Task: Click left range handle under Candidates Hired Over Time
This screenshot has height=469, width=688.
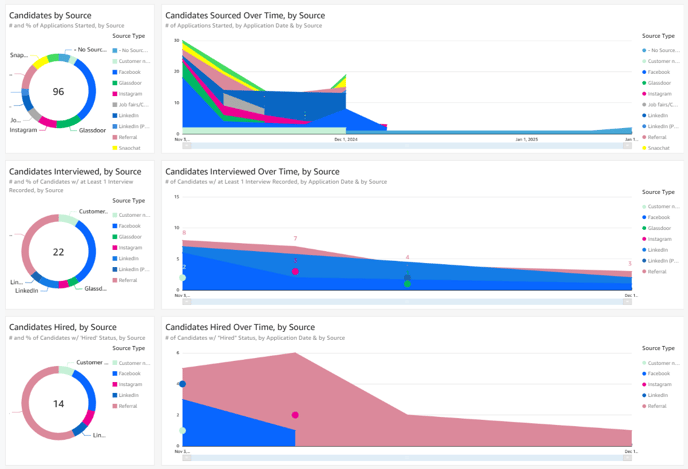Action: (x=187, y=458)
